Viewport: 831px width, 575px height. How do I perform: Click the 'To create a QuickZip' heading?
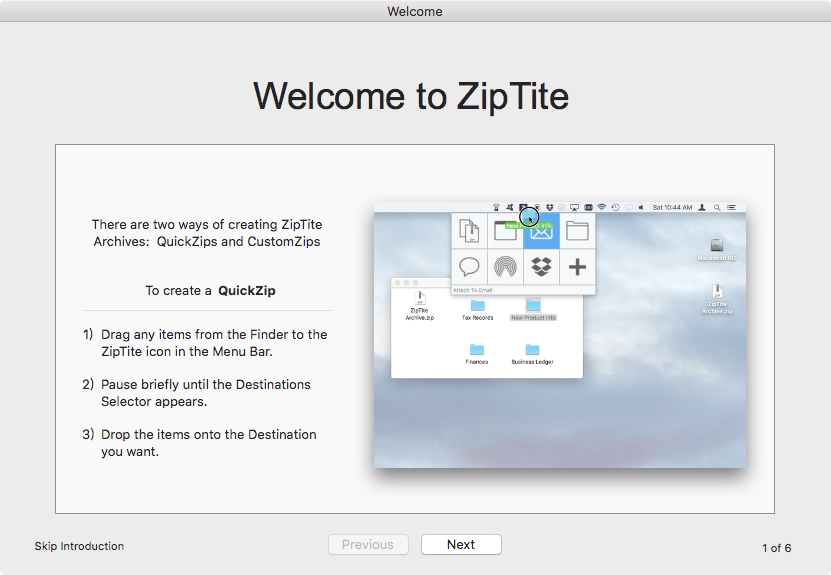pos(210,290)
